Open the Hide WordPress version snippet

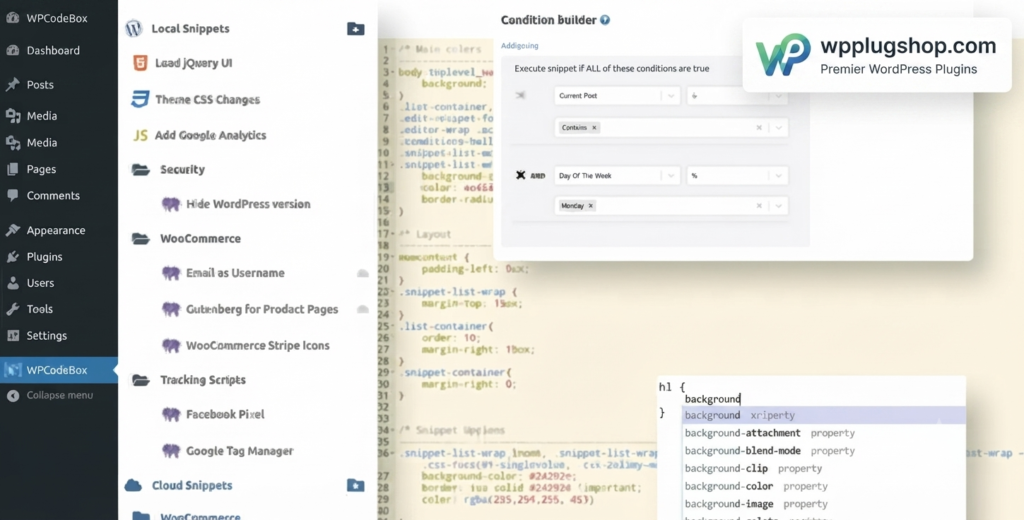[248, 204]
